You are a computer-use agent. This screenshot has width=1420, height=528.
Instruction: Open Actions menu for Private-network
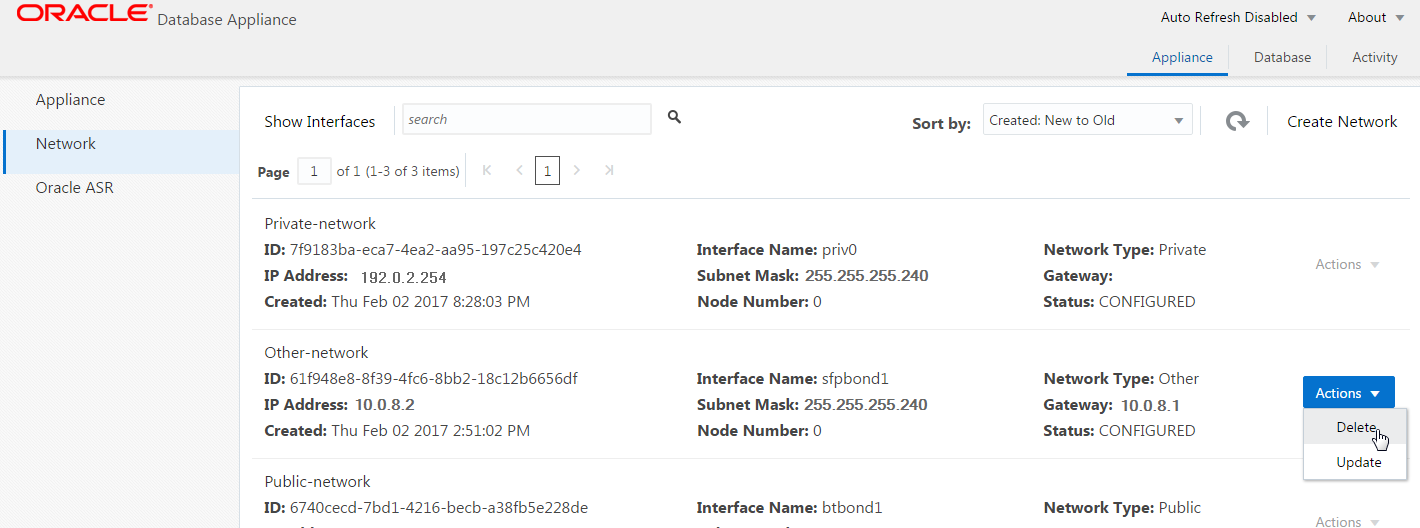click(1347, 264)
